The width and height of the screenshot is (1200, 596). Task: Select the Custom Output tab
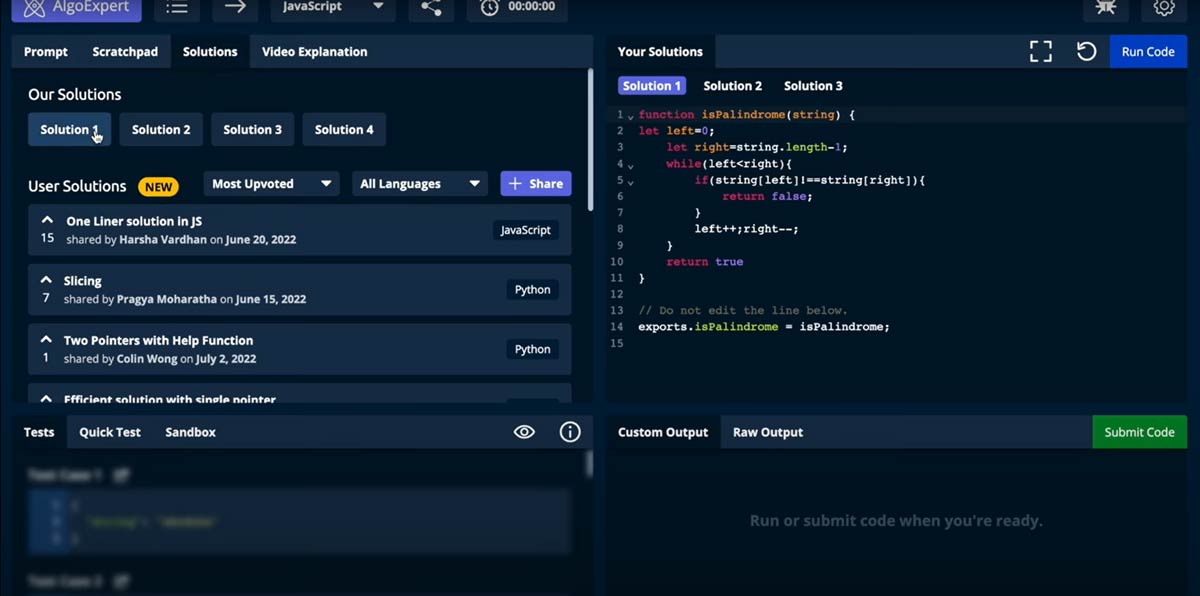click(663, 432)
